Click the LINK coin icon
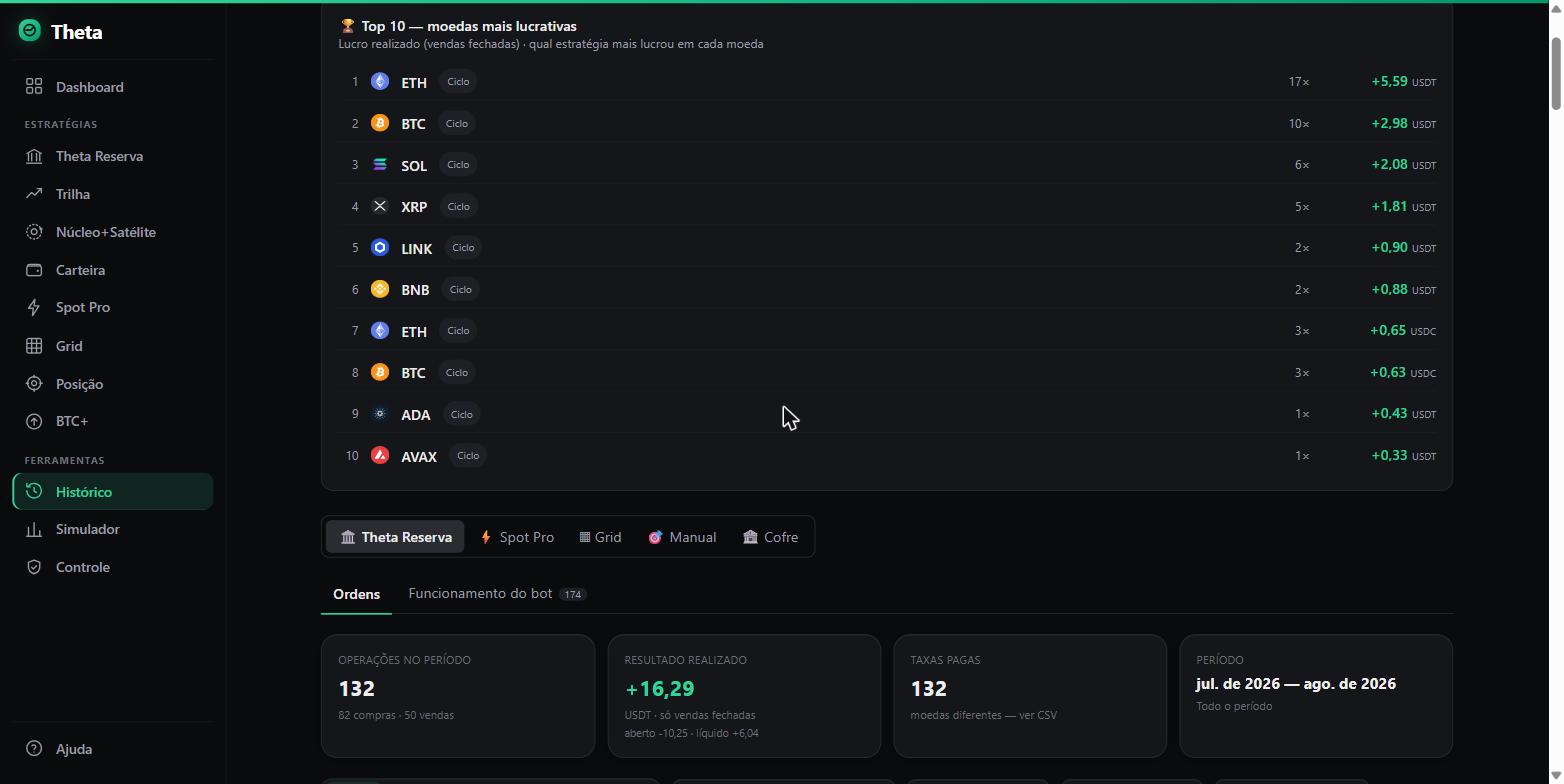Image resolution: width=1564 pixels, height=784 pixels. coord(380,248)
